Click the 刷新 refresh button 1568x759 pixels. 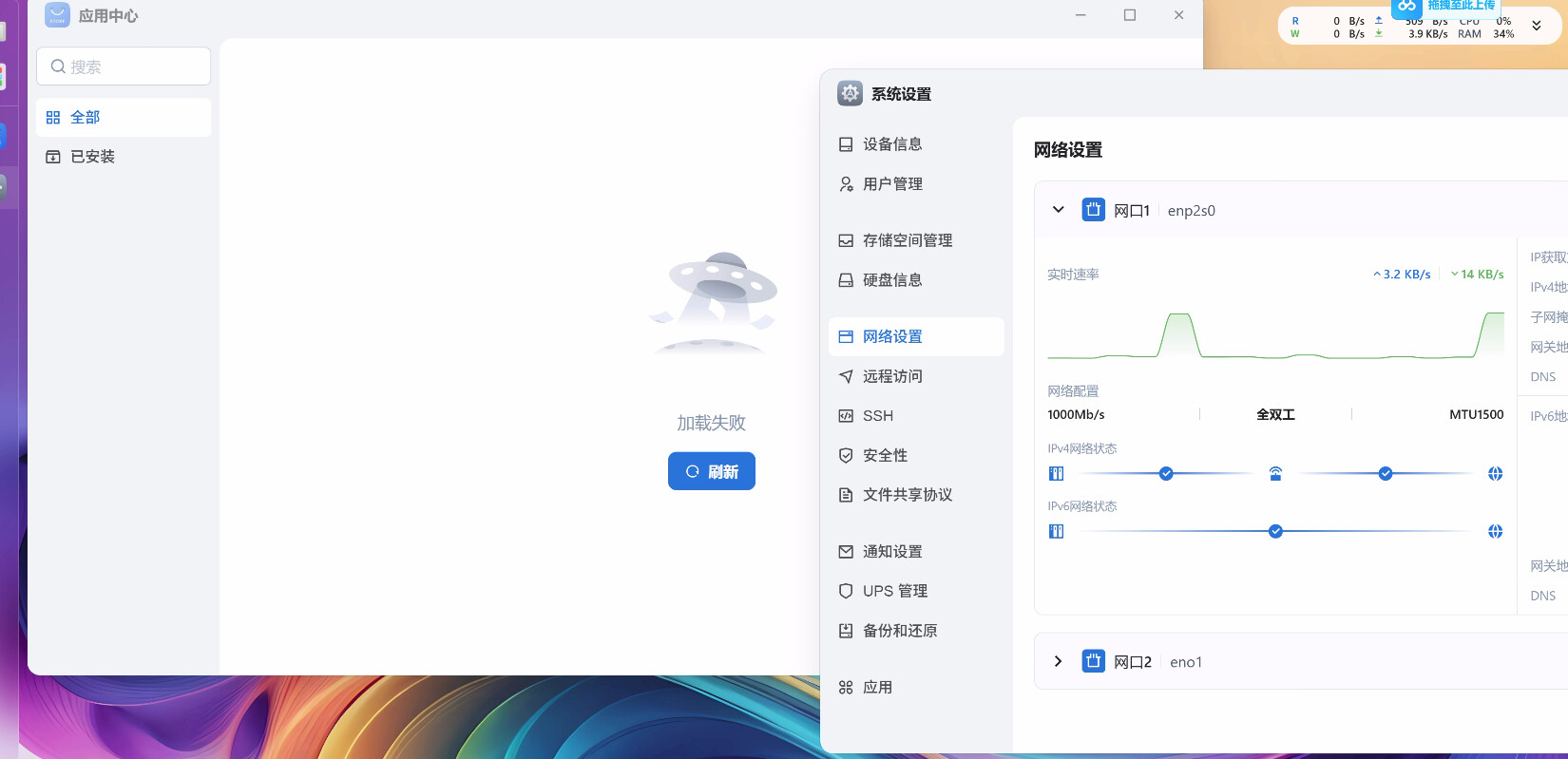tap(711, 471)
